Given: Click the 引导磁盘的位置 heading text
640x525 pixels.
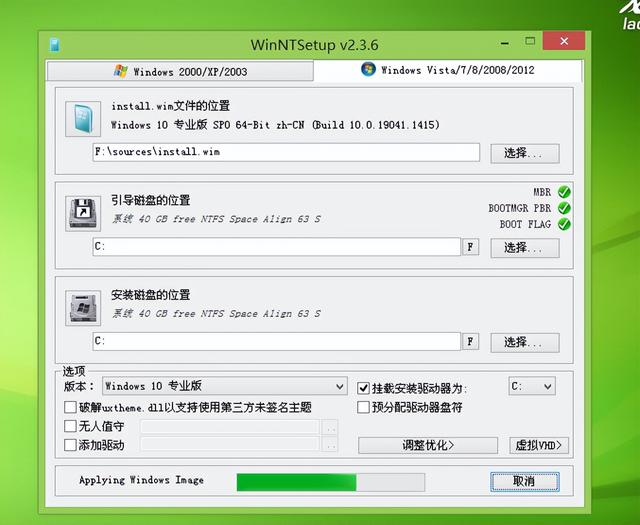Looking at the screenshot, I should click(151, 200).
